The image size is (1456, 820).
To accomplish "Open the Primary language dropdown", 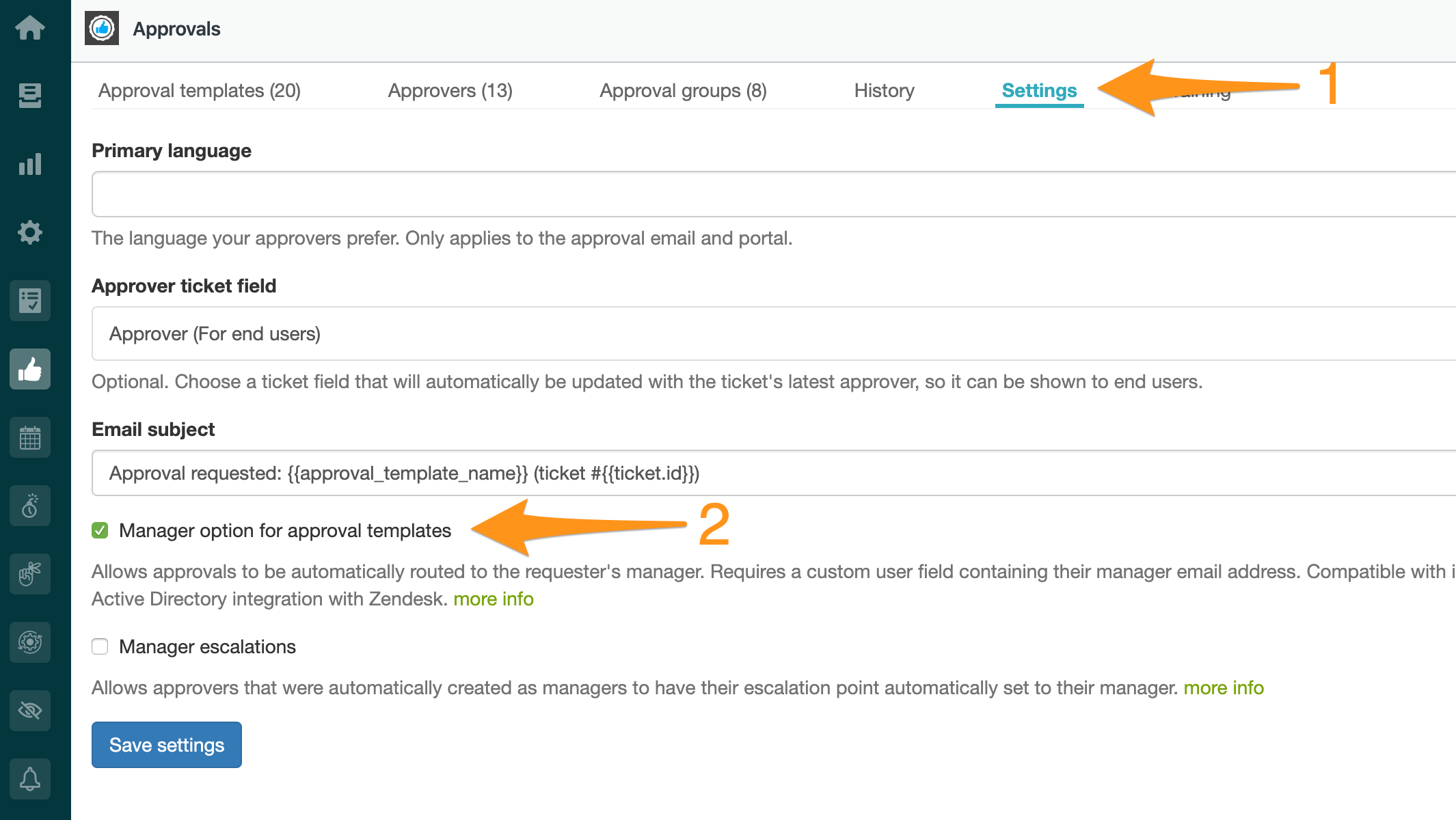I will tap(774, 194).
